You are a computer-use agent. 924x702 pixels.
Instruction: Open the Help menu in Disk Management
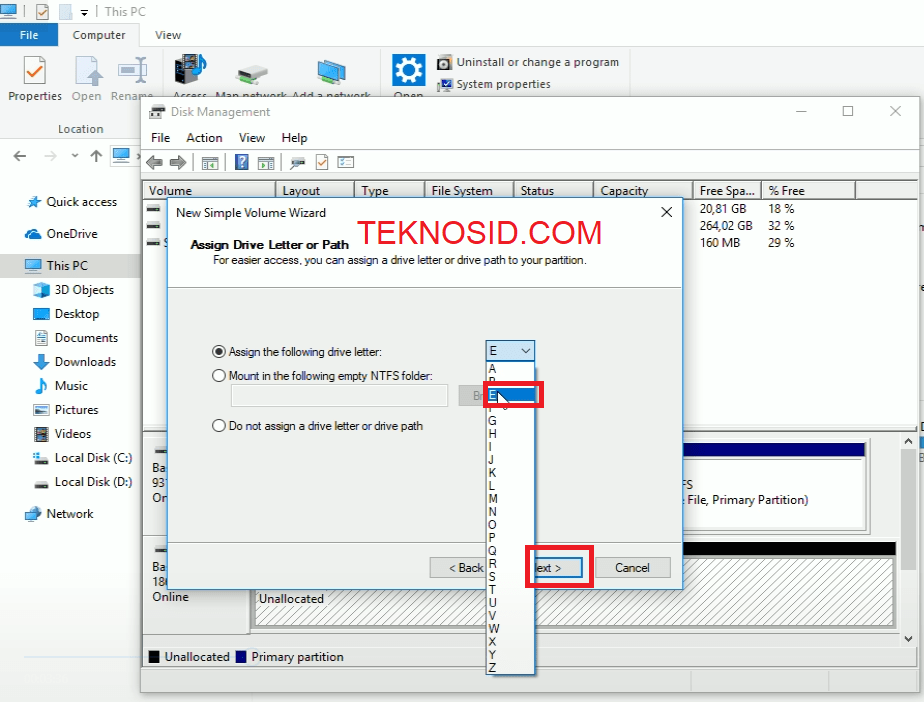(x=294, y=138)
